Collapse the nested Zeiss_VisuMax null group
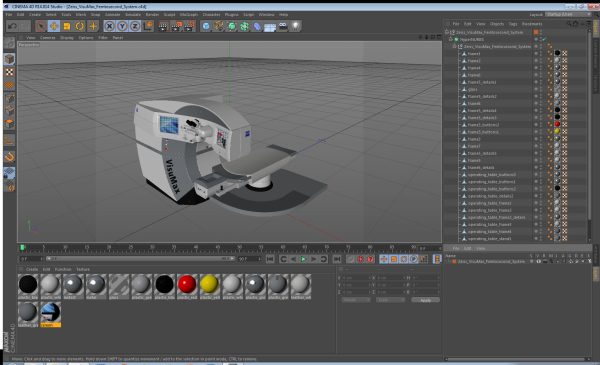The image size is (600, 365). coord(455,46)
